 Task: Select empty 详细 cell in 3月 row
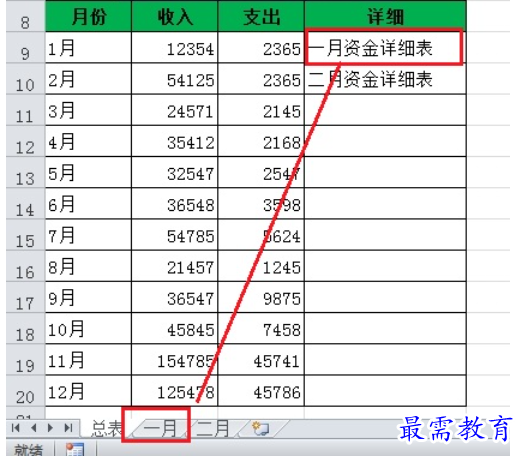(385, 110)
